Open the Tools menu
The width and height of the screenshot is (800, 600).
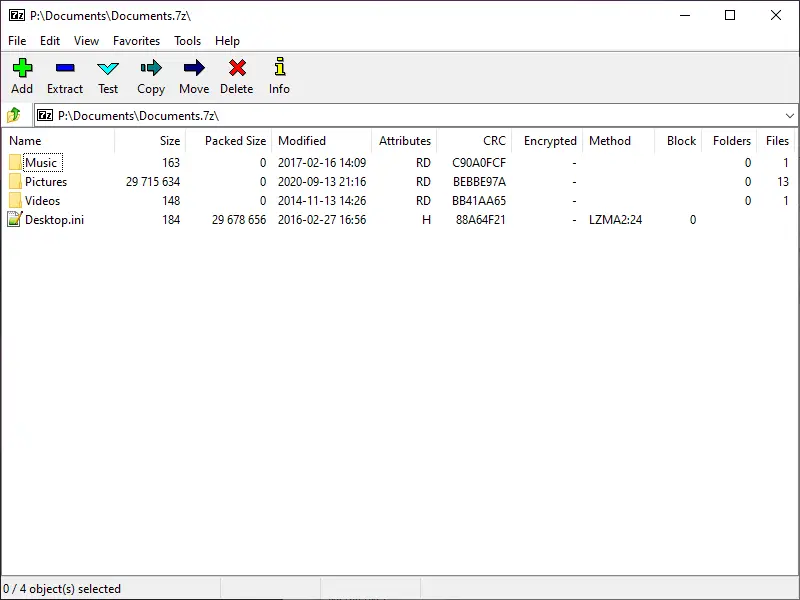coord(187,41)
